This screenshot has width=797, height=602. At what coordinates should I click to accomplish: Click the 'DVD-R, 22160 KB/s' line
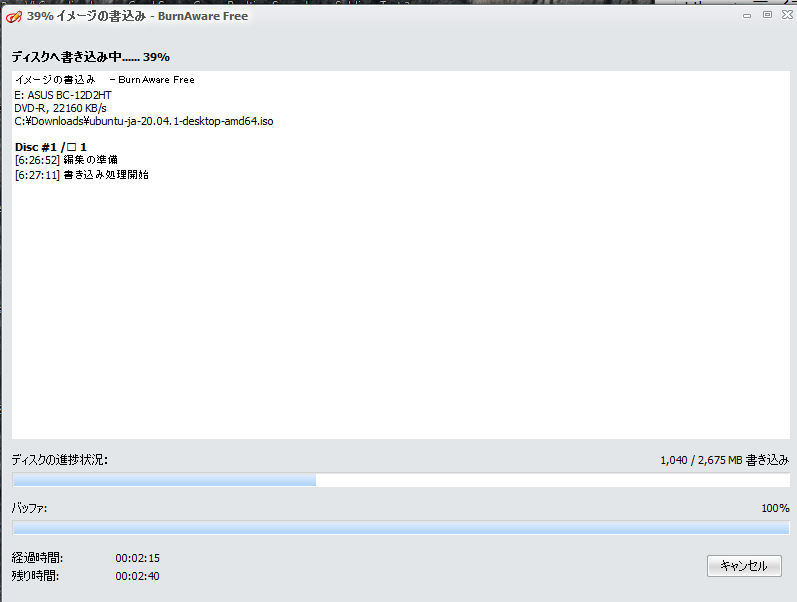tap(60, 108)
